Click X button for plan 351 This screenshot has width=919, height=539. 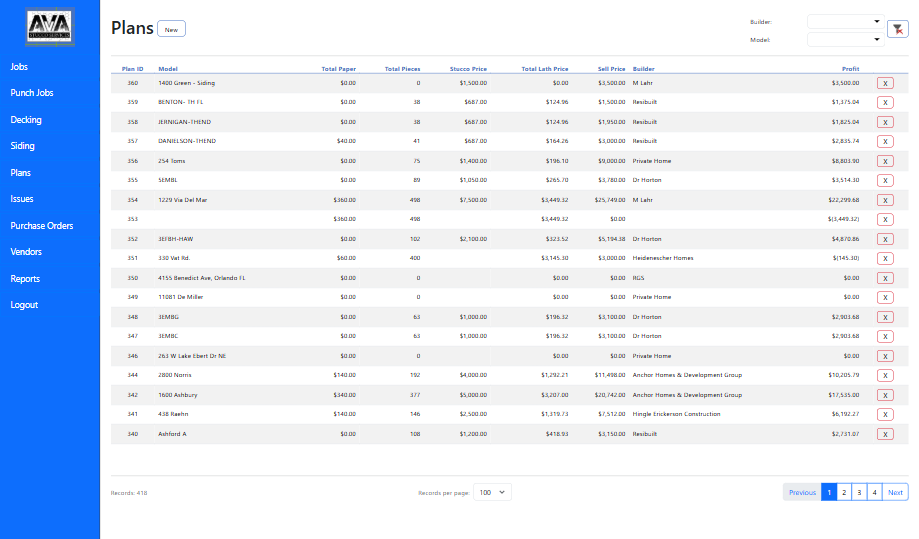(884, 259)
